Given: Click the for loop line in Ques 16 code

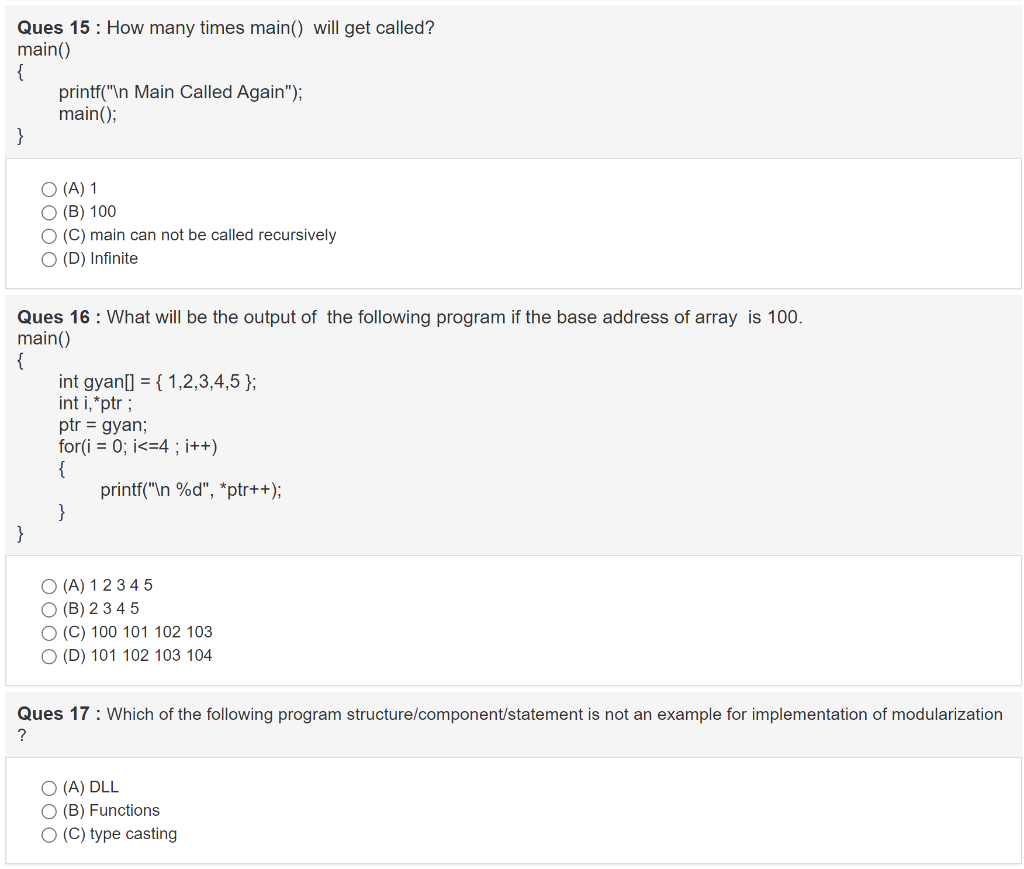Looking at the screenshot, I should [140, 446].
